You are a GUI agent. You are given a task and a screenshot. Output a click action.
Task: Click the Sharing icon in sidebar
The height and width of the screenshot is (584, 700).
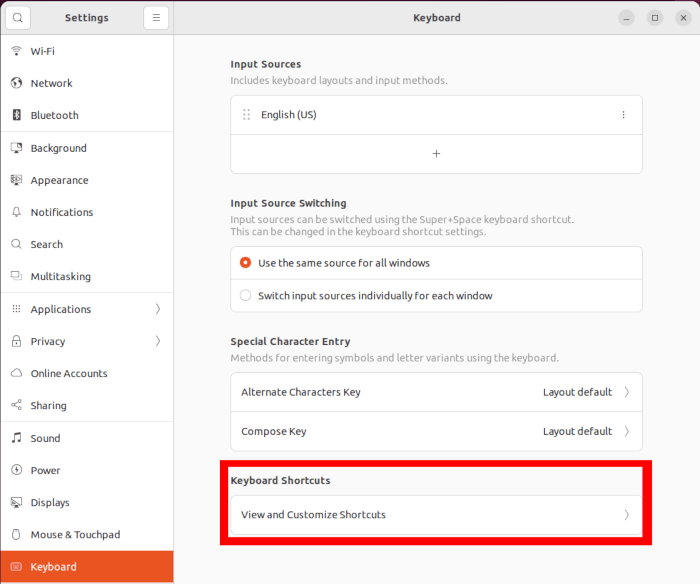pyautogui.click(x=16, y=405)
